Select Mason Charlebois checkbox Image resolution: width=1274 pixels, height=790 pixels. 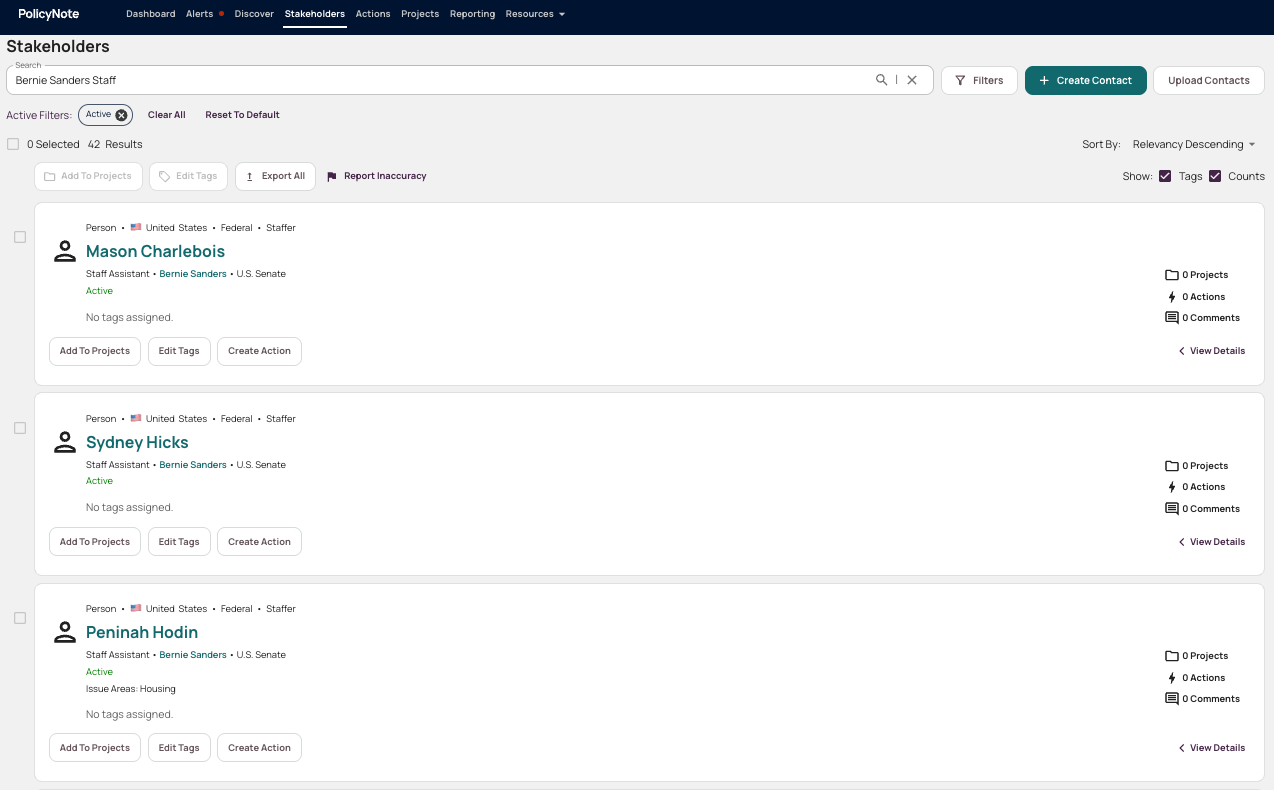tap(20, 237)
